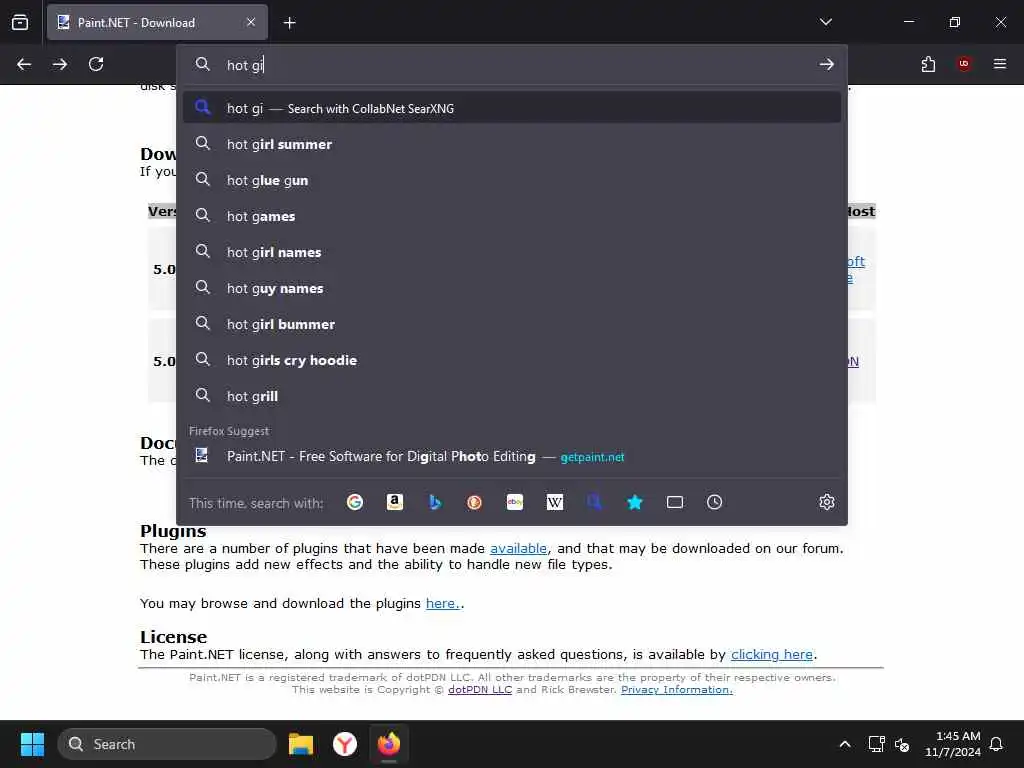The image size is (1024, 768).
Task: Search this time with Wikipedia icon
Action: coord(554,502)
